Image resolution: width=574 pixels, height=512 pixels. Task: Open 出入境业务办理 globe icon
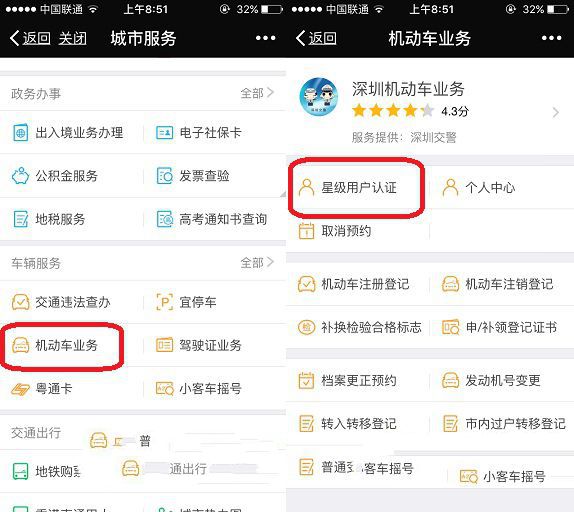tap(20, 133)
